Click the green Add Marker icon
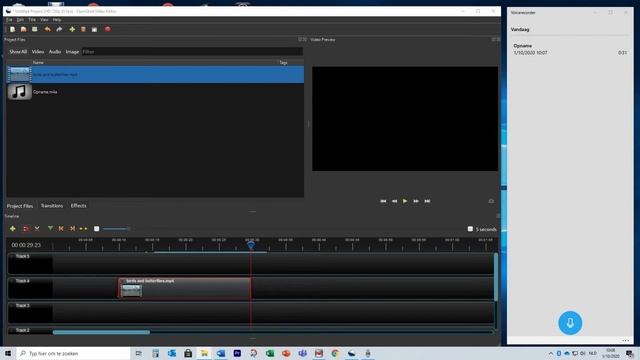The height and width of the screenshot is (360, 640). tap(50, 229)
